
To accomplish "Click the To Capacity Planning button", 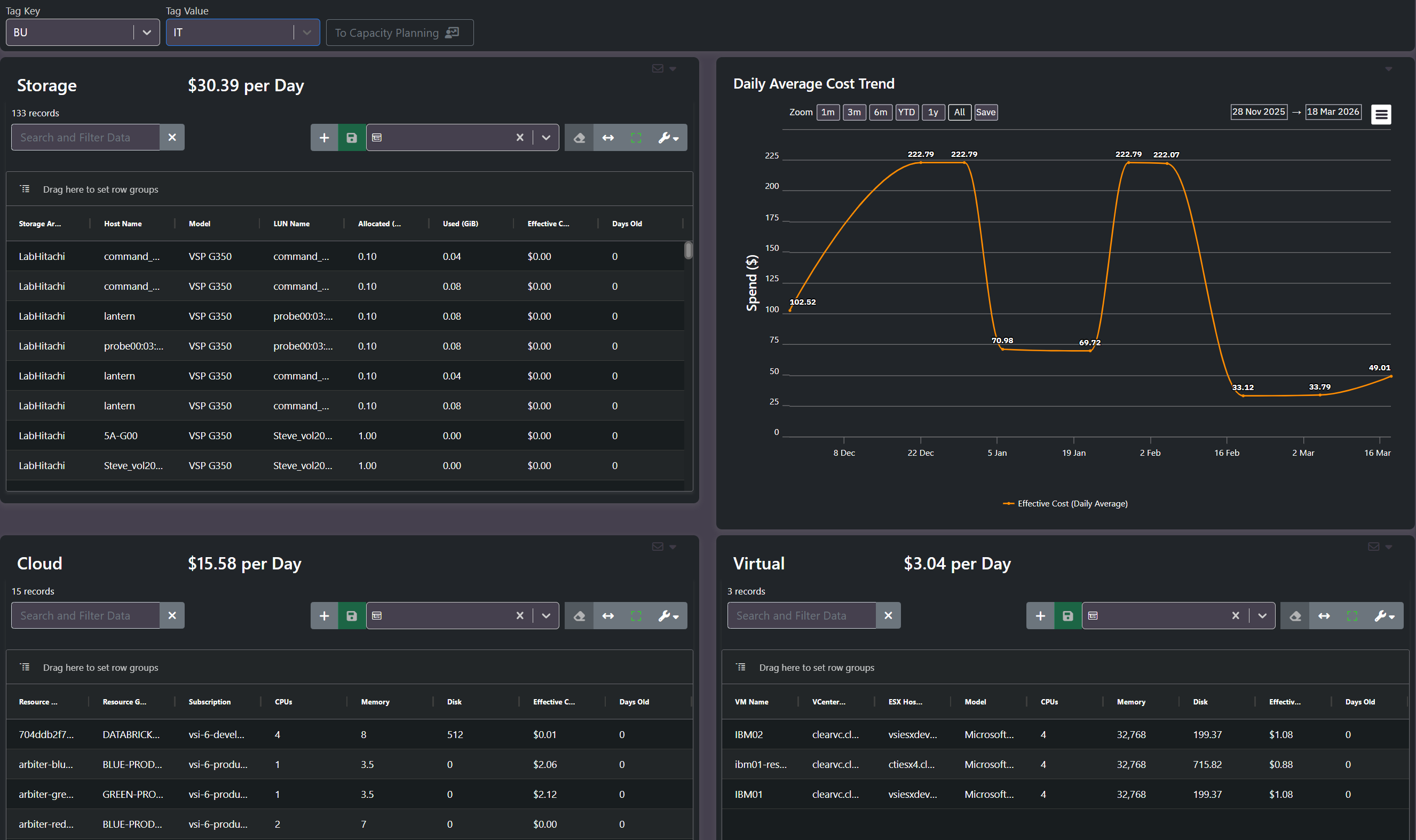I will pos(400,32).
